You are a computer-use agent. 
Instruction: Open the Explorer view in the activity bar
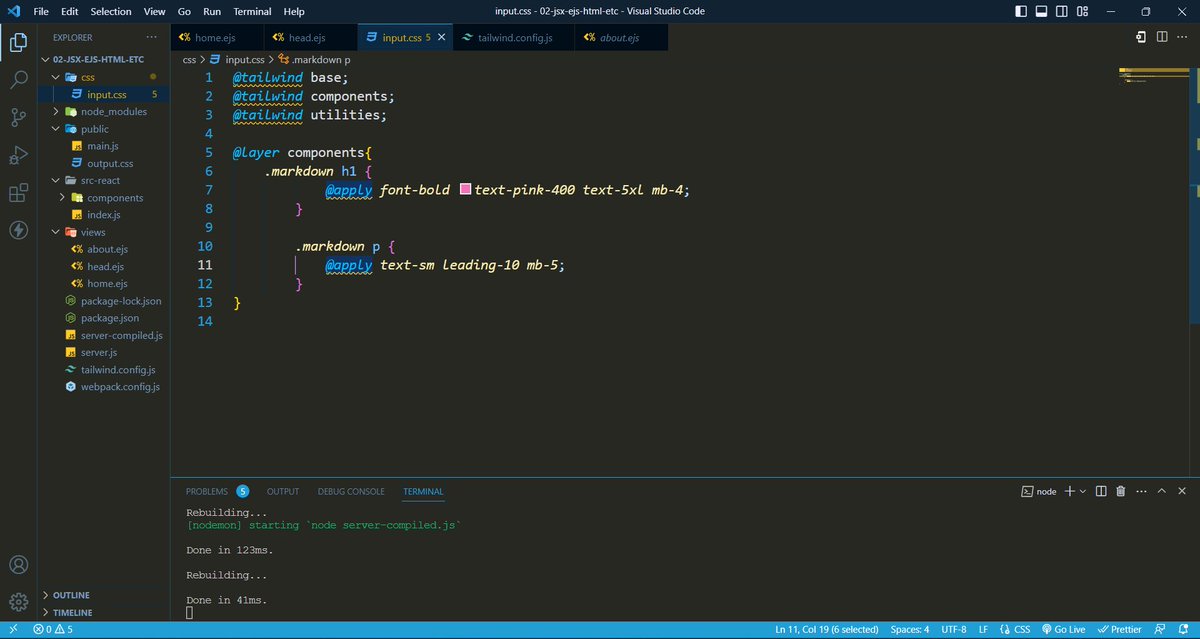click(18, 42)
